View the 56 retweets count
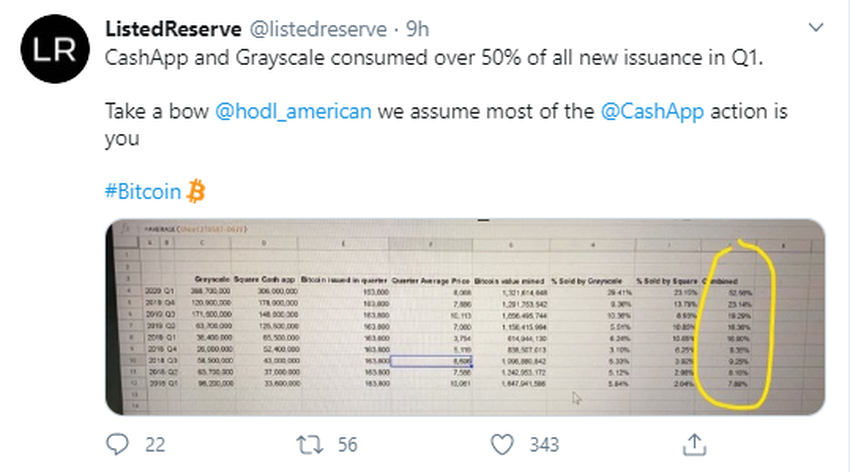The image size is (850, 472). coord(347,445)
